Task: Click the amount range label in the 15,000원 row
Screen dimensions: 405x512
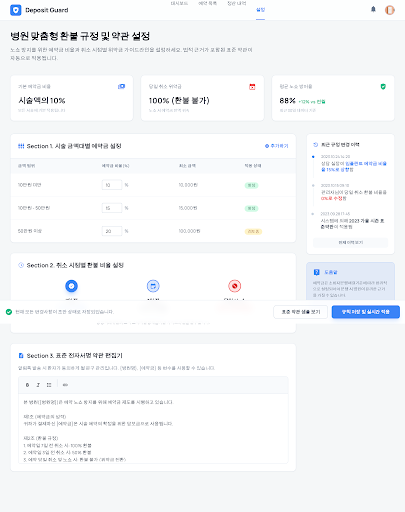Action: (34, 208)
